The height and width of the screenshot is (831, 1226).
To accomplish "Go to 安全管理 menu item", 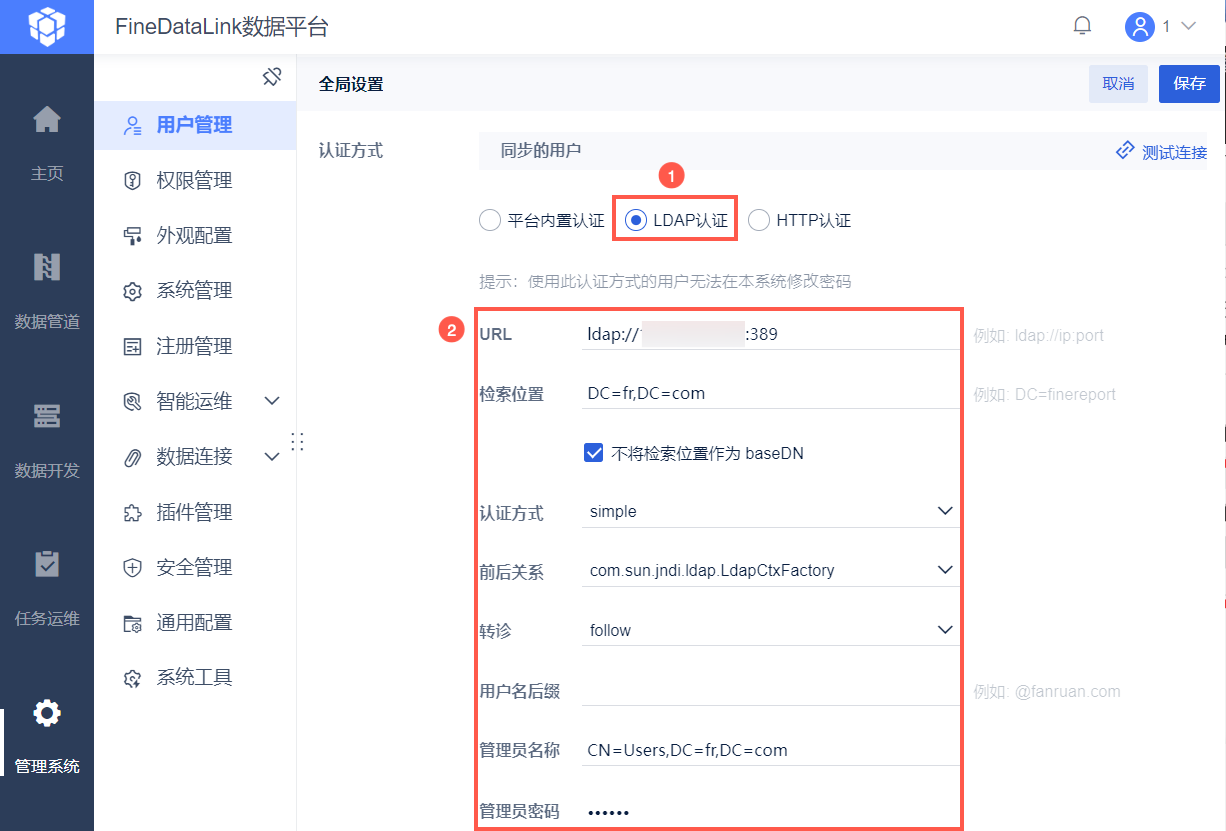I will pyautogui.click(x=195, y=568).
